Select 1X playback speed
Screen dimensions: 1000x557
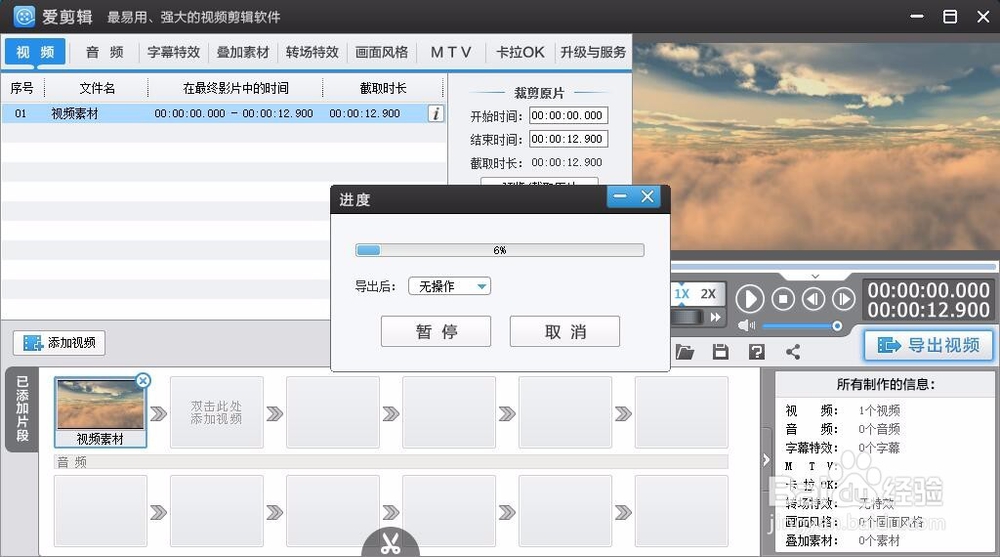click(x=682, y=293)
